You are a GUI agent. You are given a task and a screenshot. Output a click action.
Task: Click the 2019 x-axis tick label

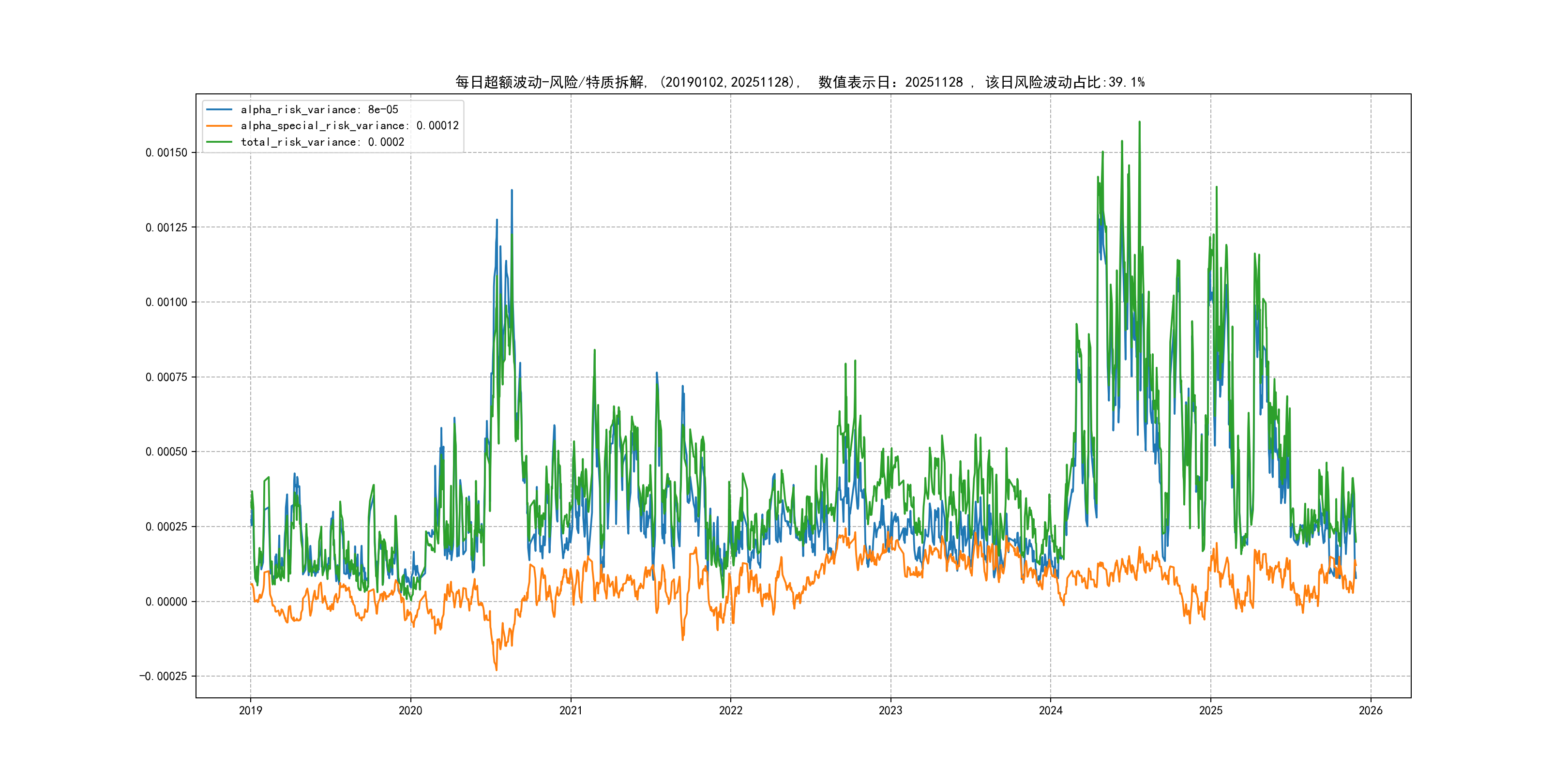tap(250, 710)
